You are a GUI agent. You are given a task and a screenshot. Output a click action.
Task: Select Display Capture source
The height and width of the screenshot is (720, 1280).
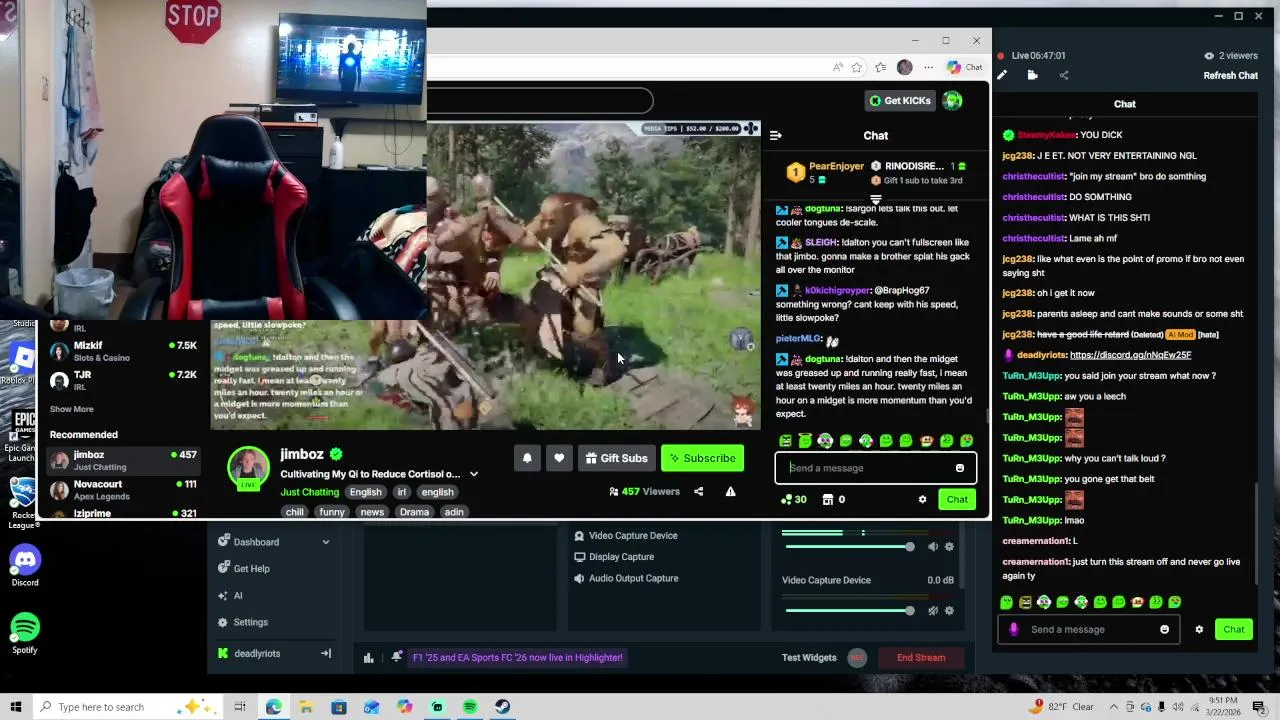coord(621,557)
